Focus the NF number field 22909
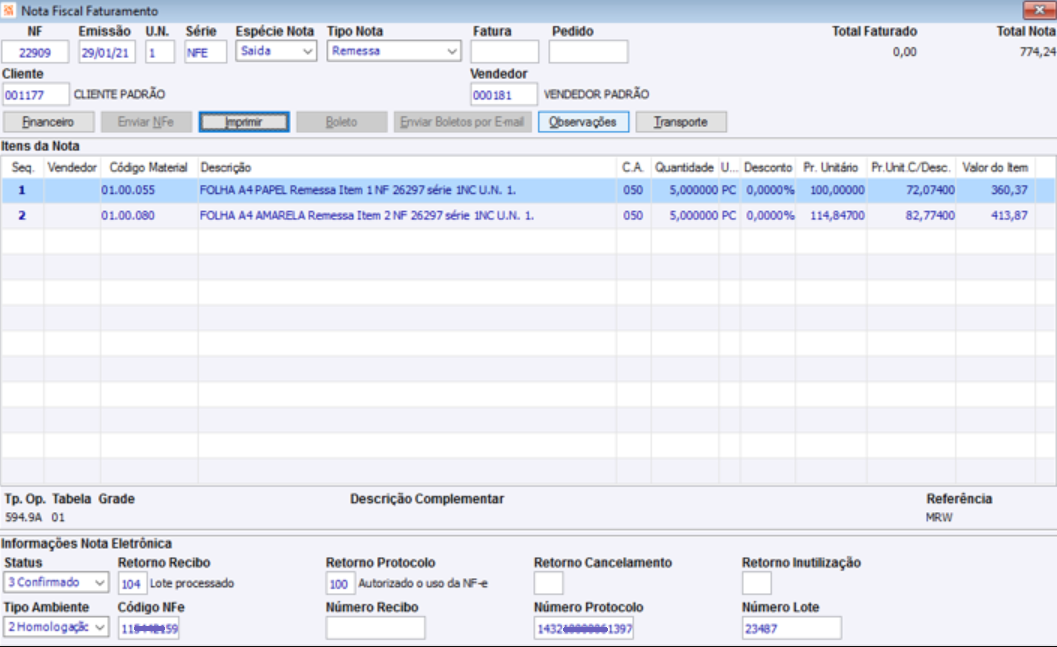This screenshot has width=1057, height=647. coord(35,53)
